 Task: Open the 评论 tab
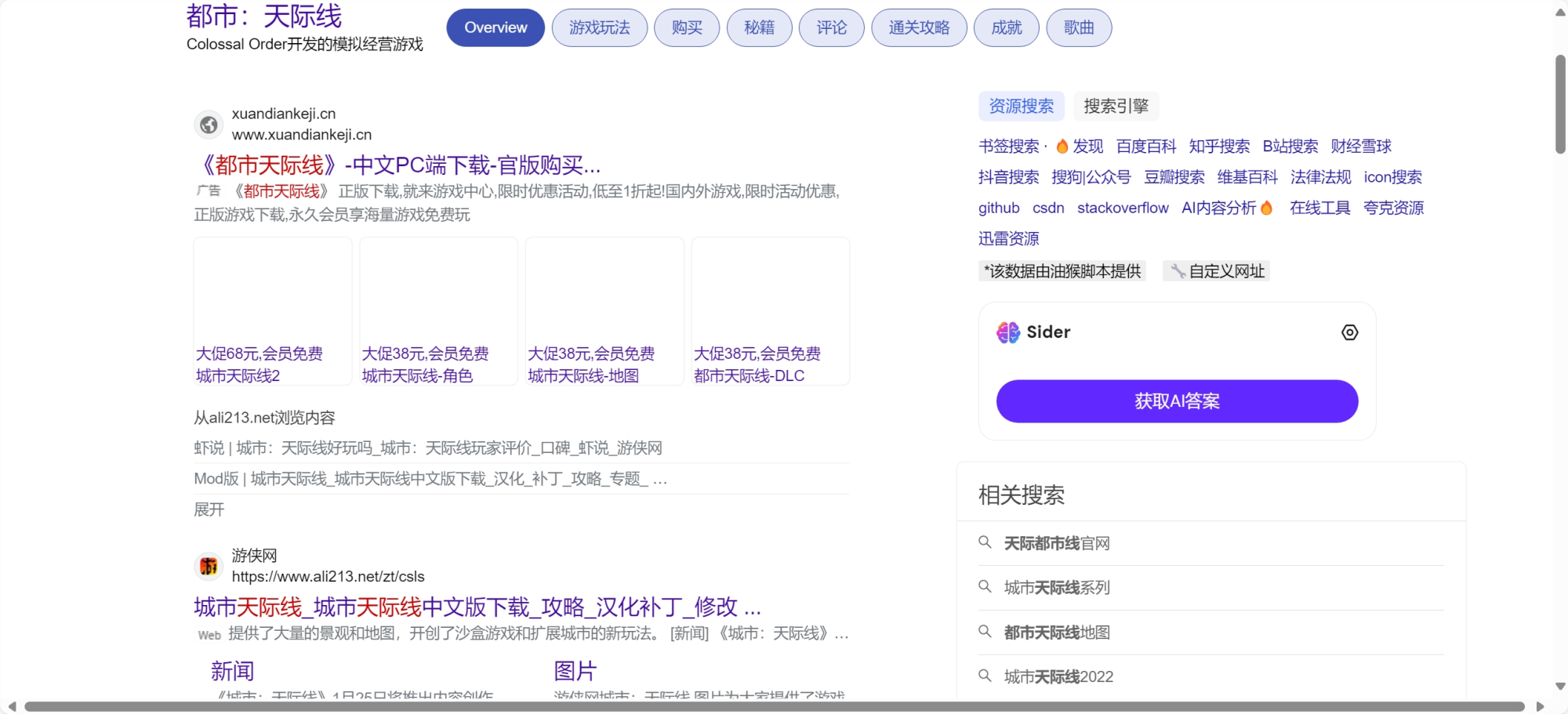pyautogui.click(x=832, y=27)
